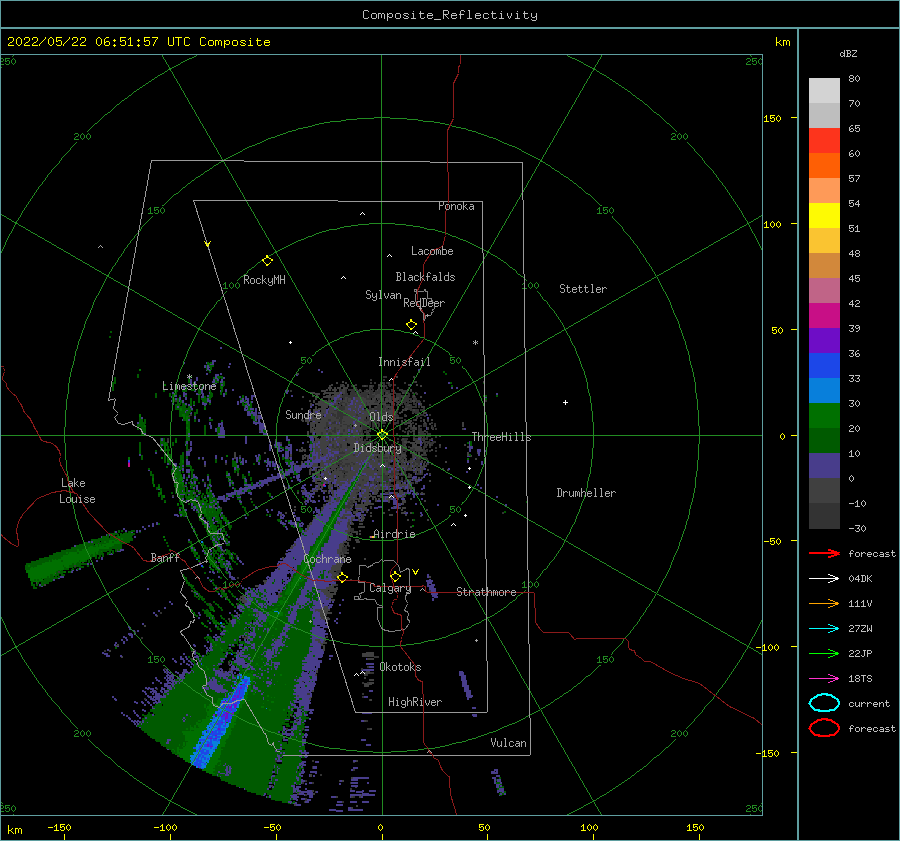Click the dBZ legend heading

848,53
